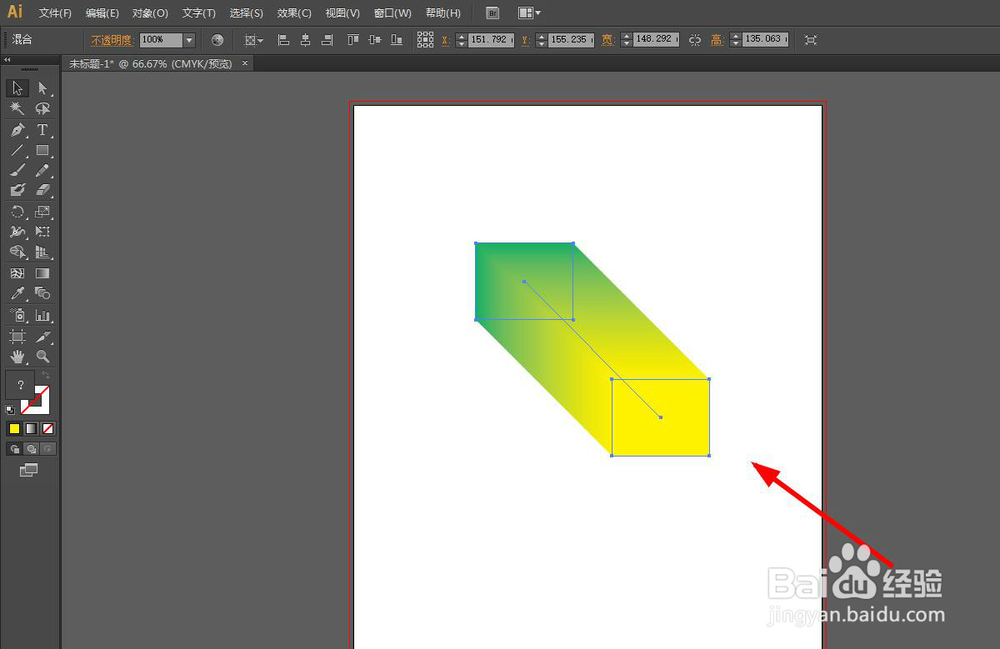
Task: Click the vertical align top icon
Action: (x=353, y=40)
